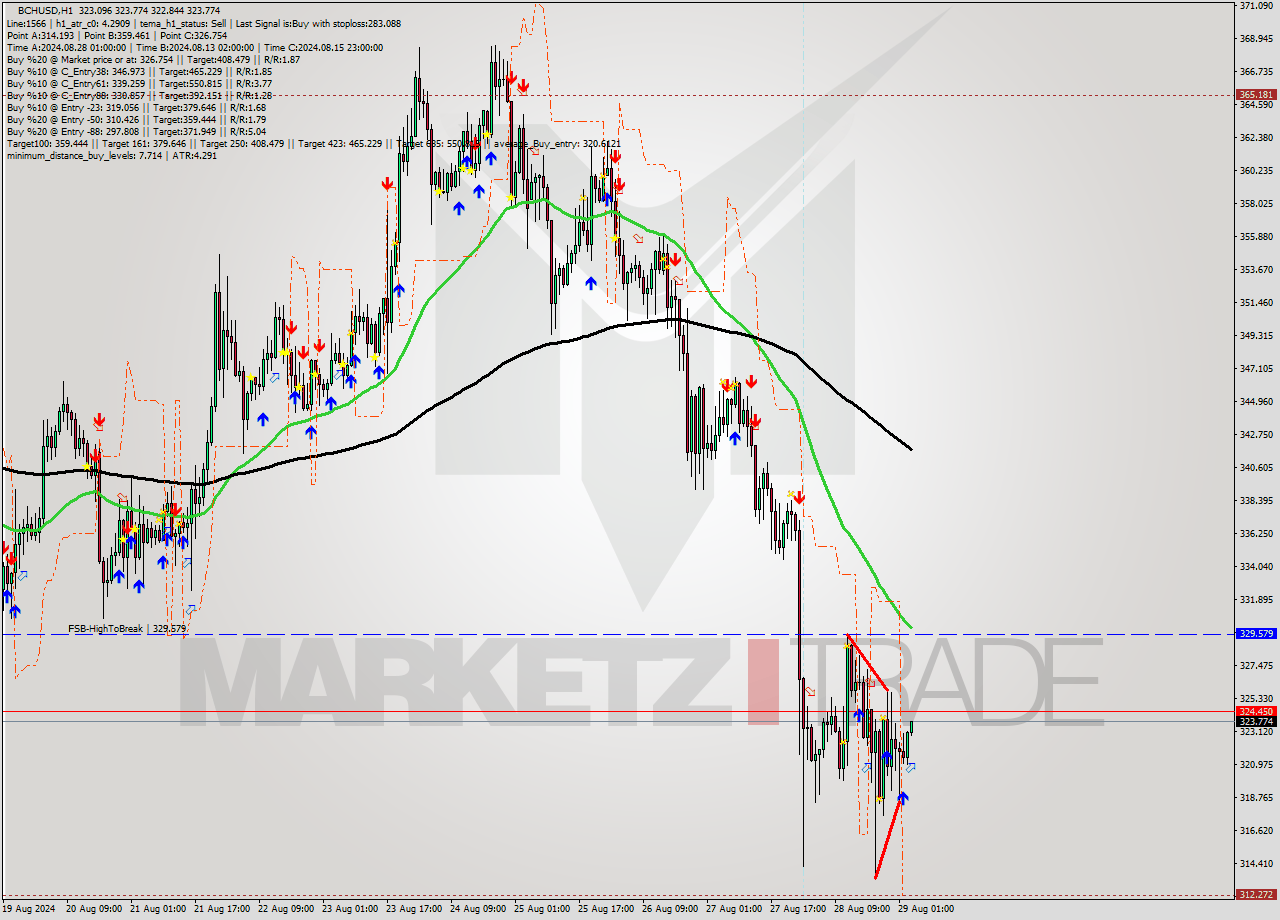This screenshot has height=920, width=1280.
Task: Click the 362.380 price axis label
Action: 1255,138
